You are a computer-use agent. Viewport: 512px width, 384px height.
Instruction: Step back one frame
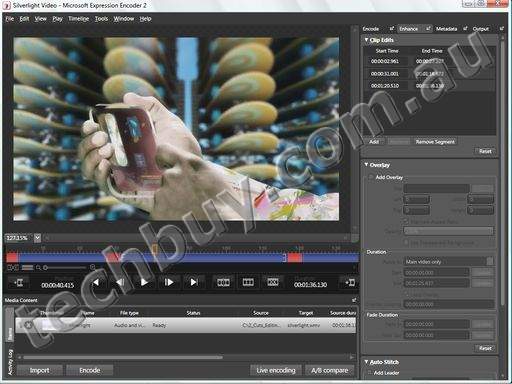120,283
